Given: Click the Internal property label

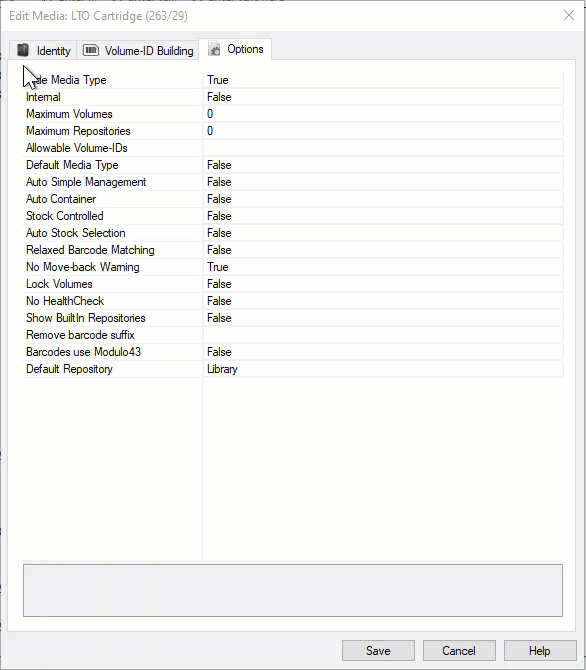Looking at the screenshot, I should pyautogui.click(x=43, y=97).
